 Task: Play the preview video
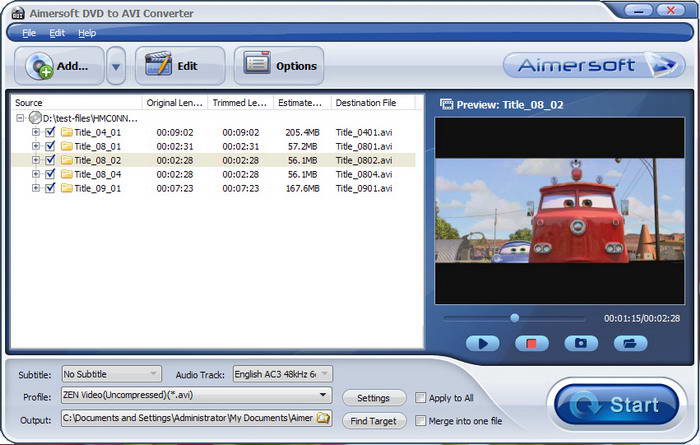(x=483, y=343)
